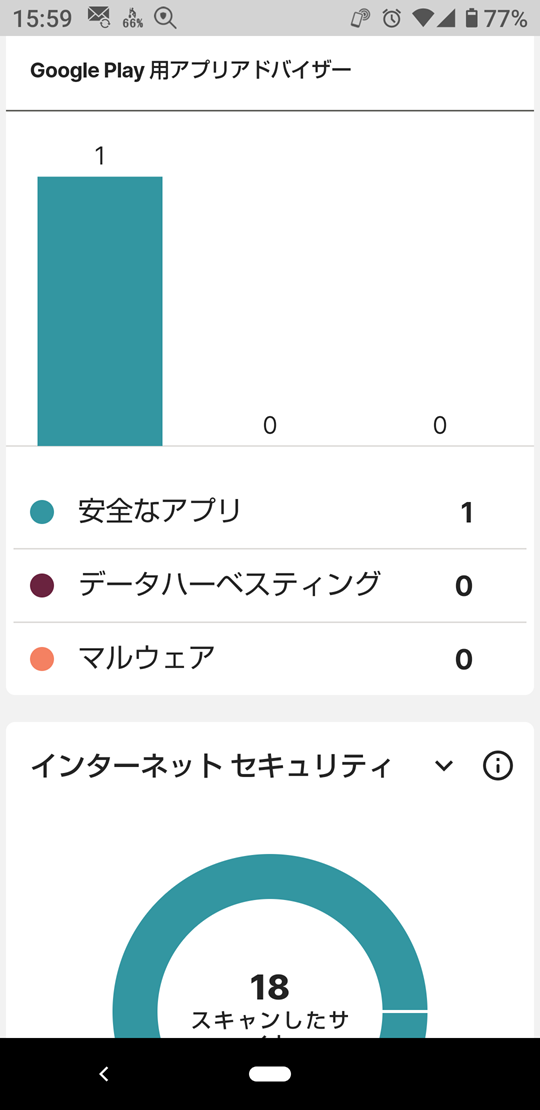This screenshot has height=1110, width=540.
Task: Tap the magnifier notification icon
Action: tap(165, 18)
